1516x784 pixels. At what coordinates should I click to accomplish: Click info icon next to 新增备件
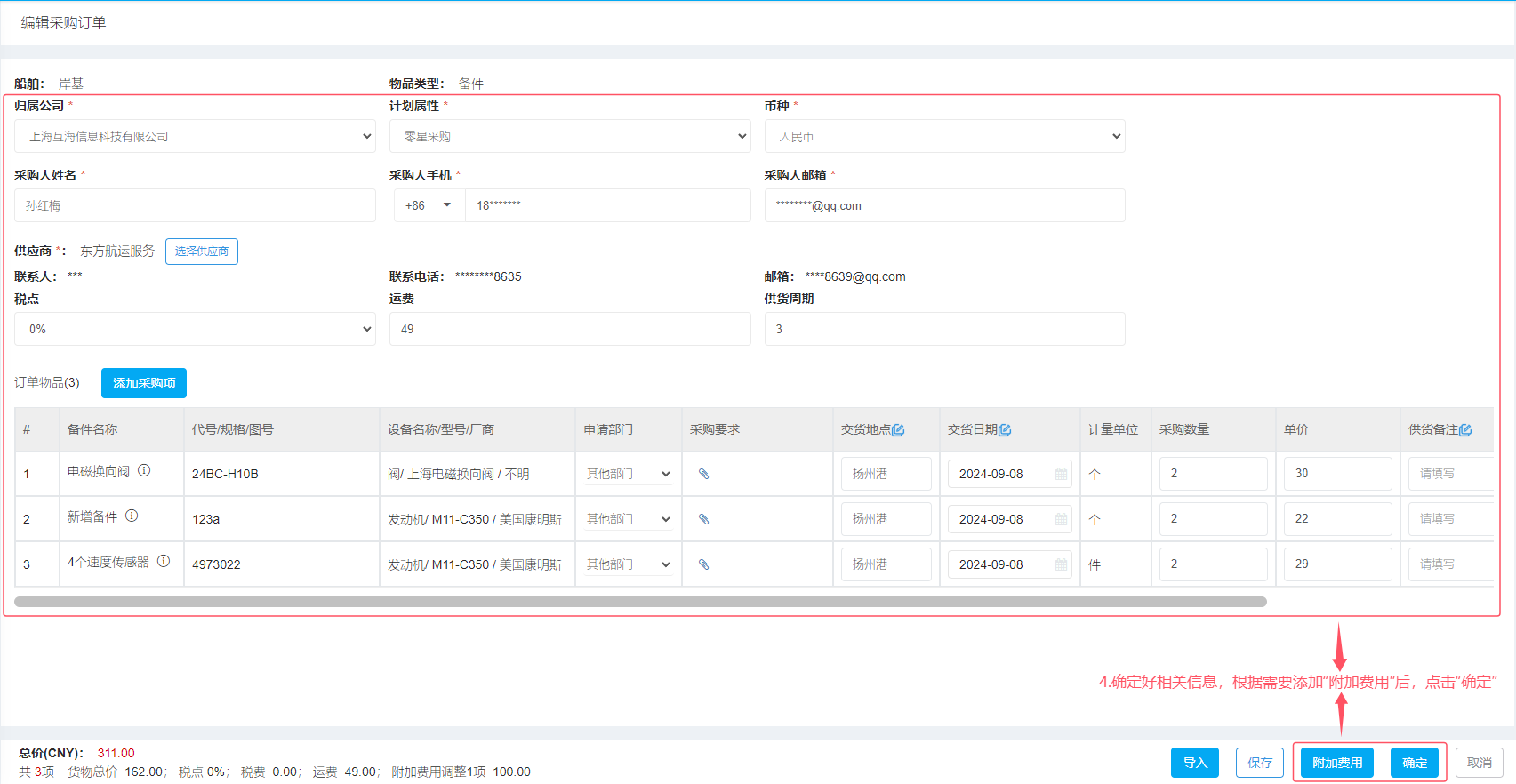132,516
